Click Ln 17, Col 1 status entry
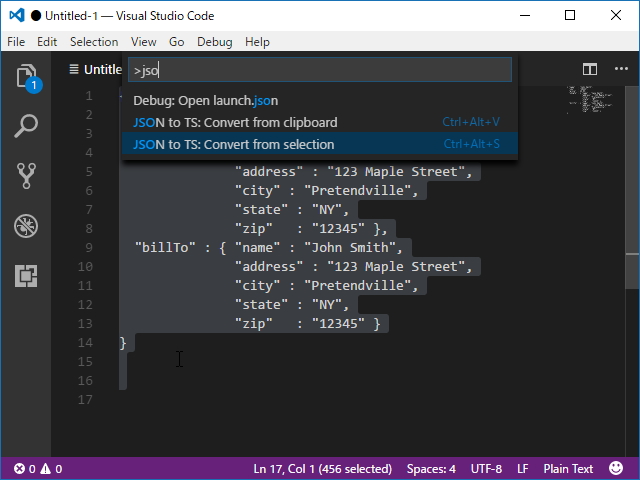640x480 pixels. (x=322, y=469)
